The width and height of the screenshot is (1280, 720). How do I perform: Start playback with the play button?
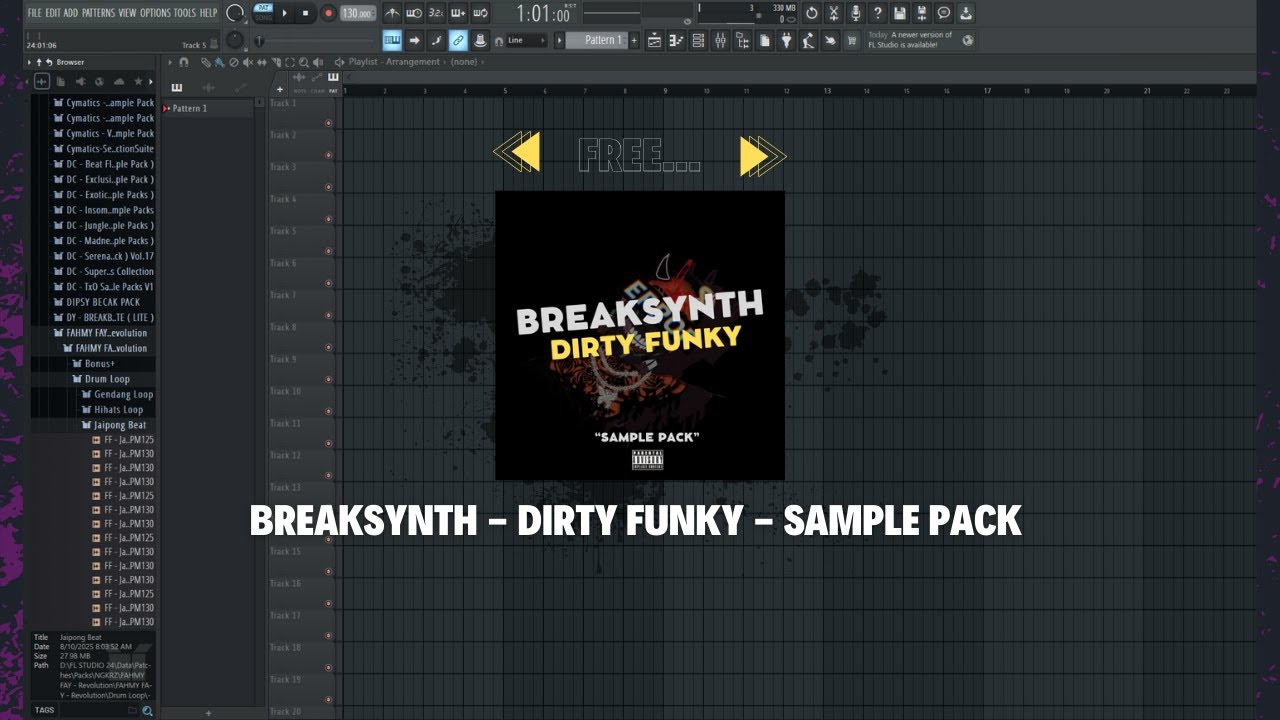pyautogui.click(x=285, y=13)
